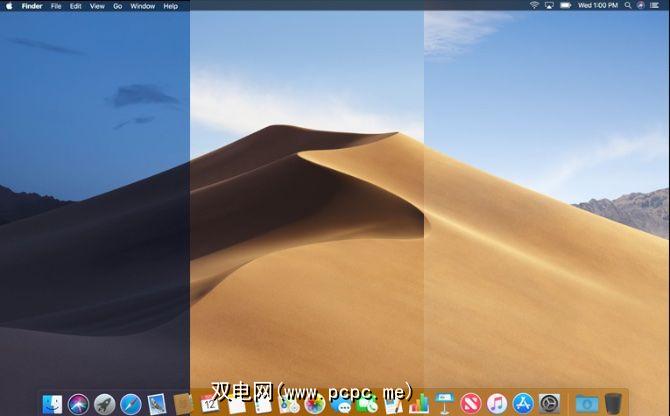Open System Preferences gear icon
This screenshot has height=416, width=670.
(x=549, y=403)
